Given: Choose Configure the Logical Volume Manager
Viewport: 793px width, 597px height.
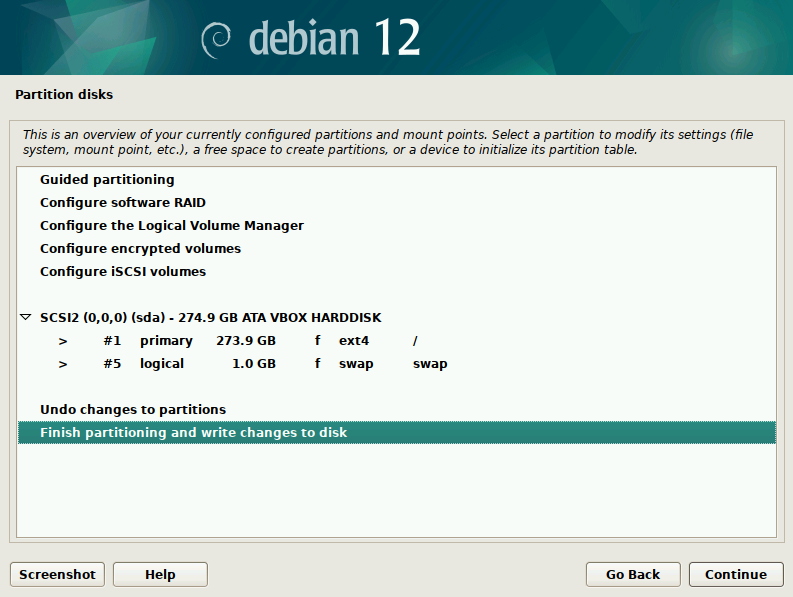Looking at the screenshot, I should pos(396,226).
